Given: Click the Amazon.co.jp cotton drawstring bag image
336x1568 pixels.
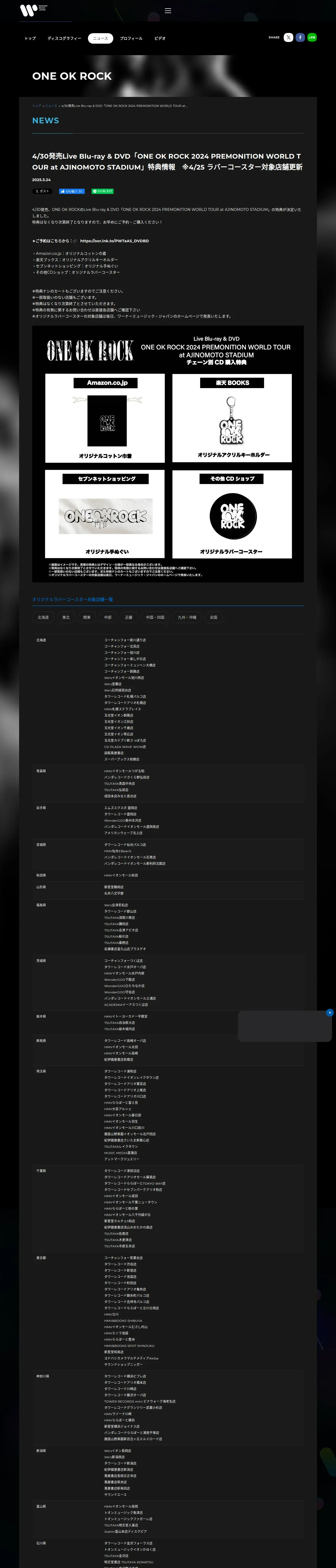Looking at the screenshot, I should pos(105,418).
